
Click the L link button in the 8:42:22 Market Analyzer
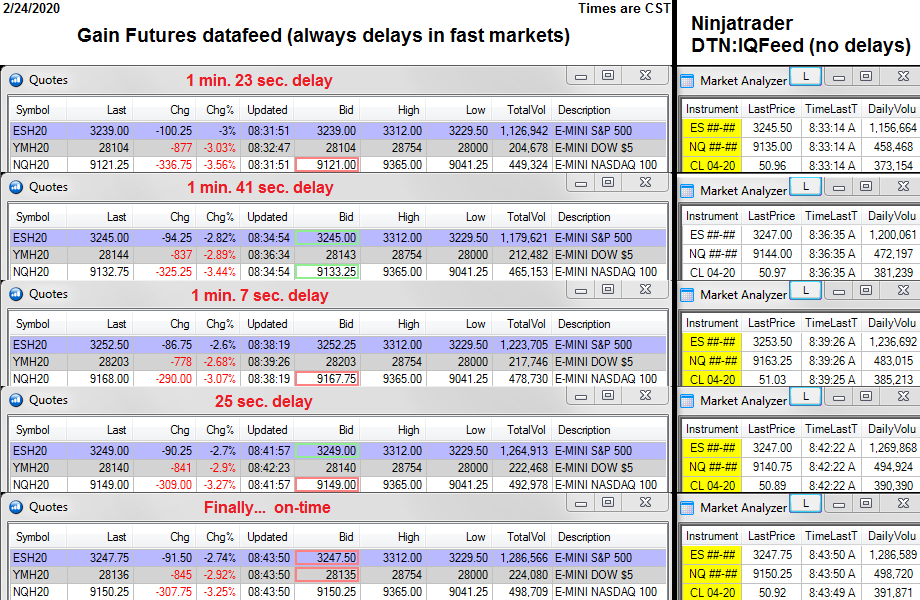(x=805, y=396)
